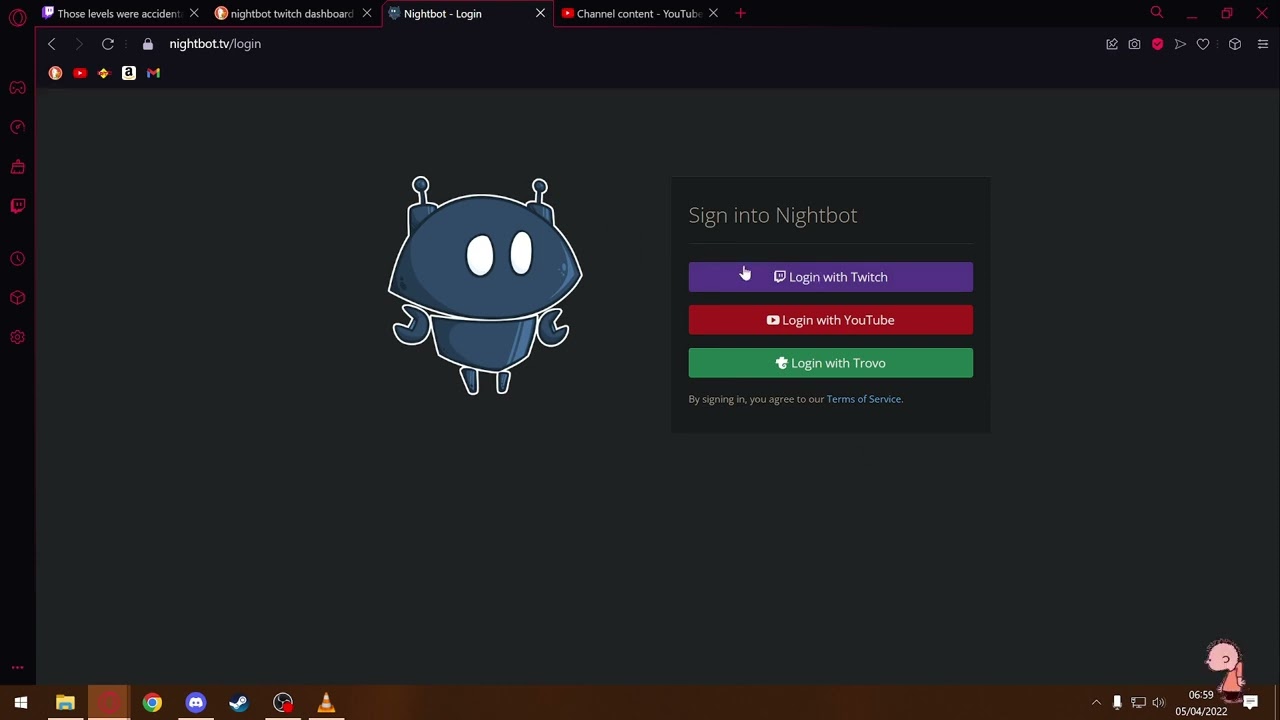Open Easy Setup sliders icon
The width and height of the screenshot is (1280, 720).
tap(1262, 44)
